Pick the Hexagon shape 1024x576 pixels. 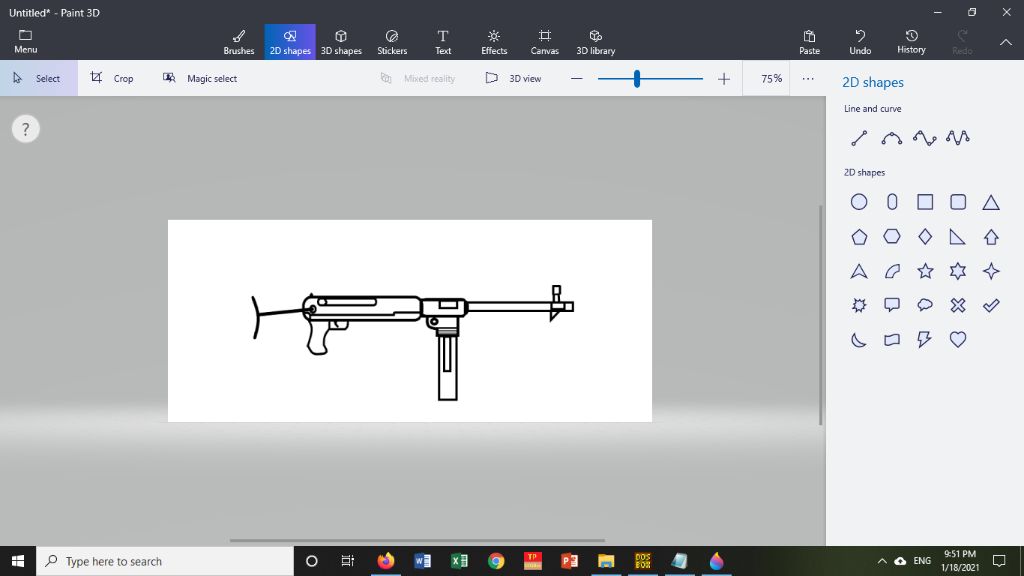pyautogui.click(x=892, y=236)
